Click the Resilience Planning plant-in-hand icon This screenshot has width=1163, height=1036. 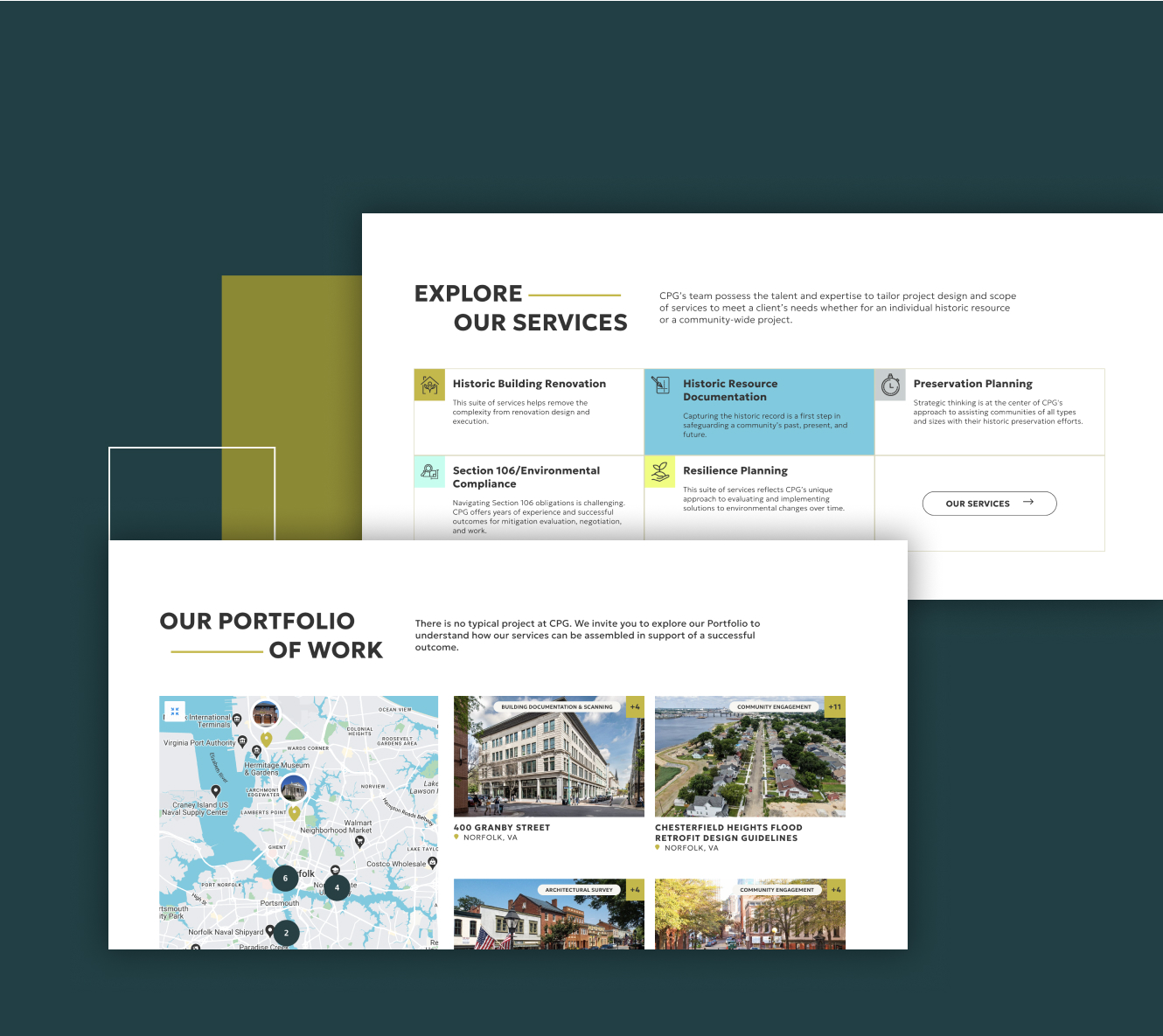(660, 471)
